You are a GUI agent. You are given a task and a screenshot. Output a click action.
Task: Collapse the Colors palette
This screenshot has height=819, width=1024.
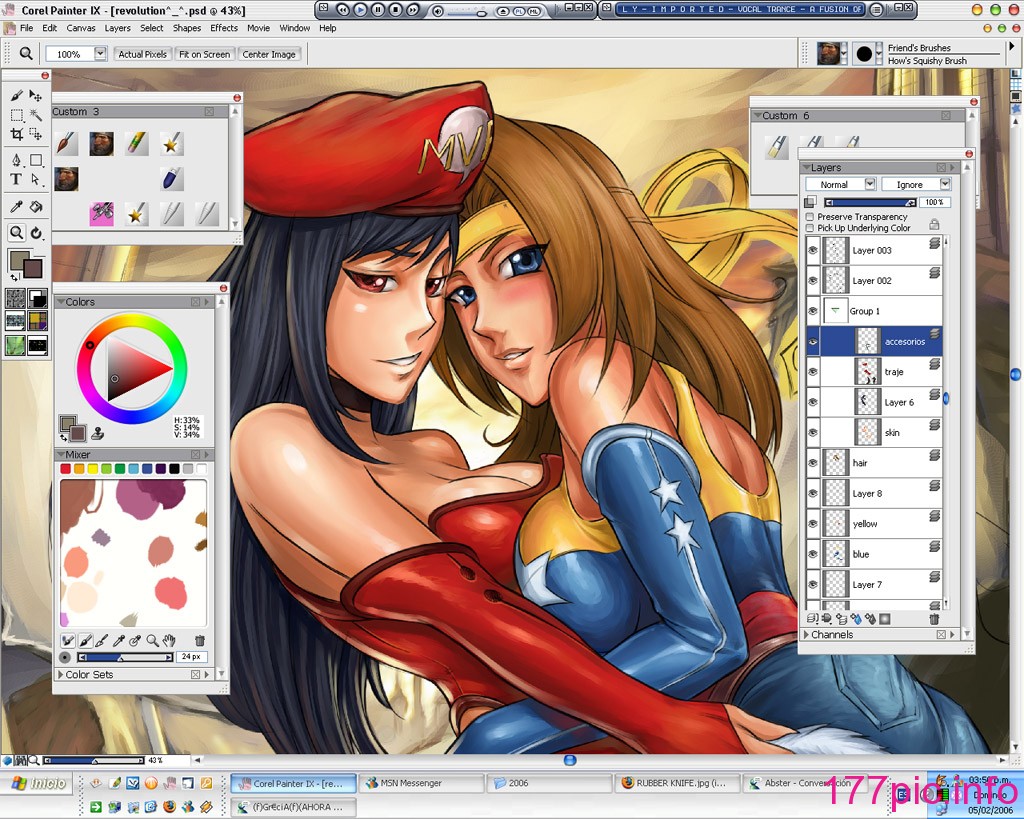(61, 302)
